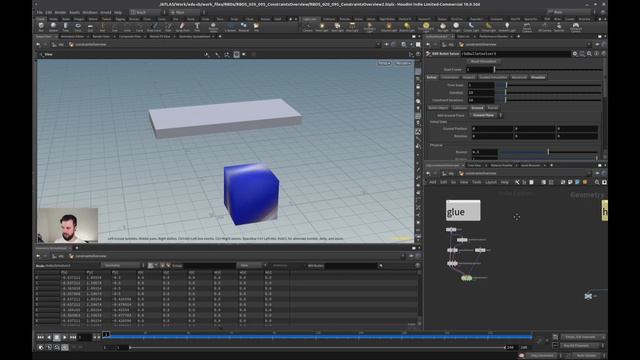
Task: Open the No cam viewport dropdown
Action: (402, 63)
